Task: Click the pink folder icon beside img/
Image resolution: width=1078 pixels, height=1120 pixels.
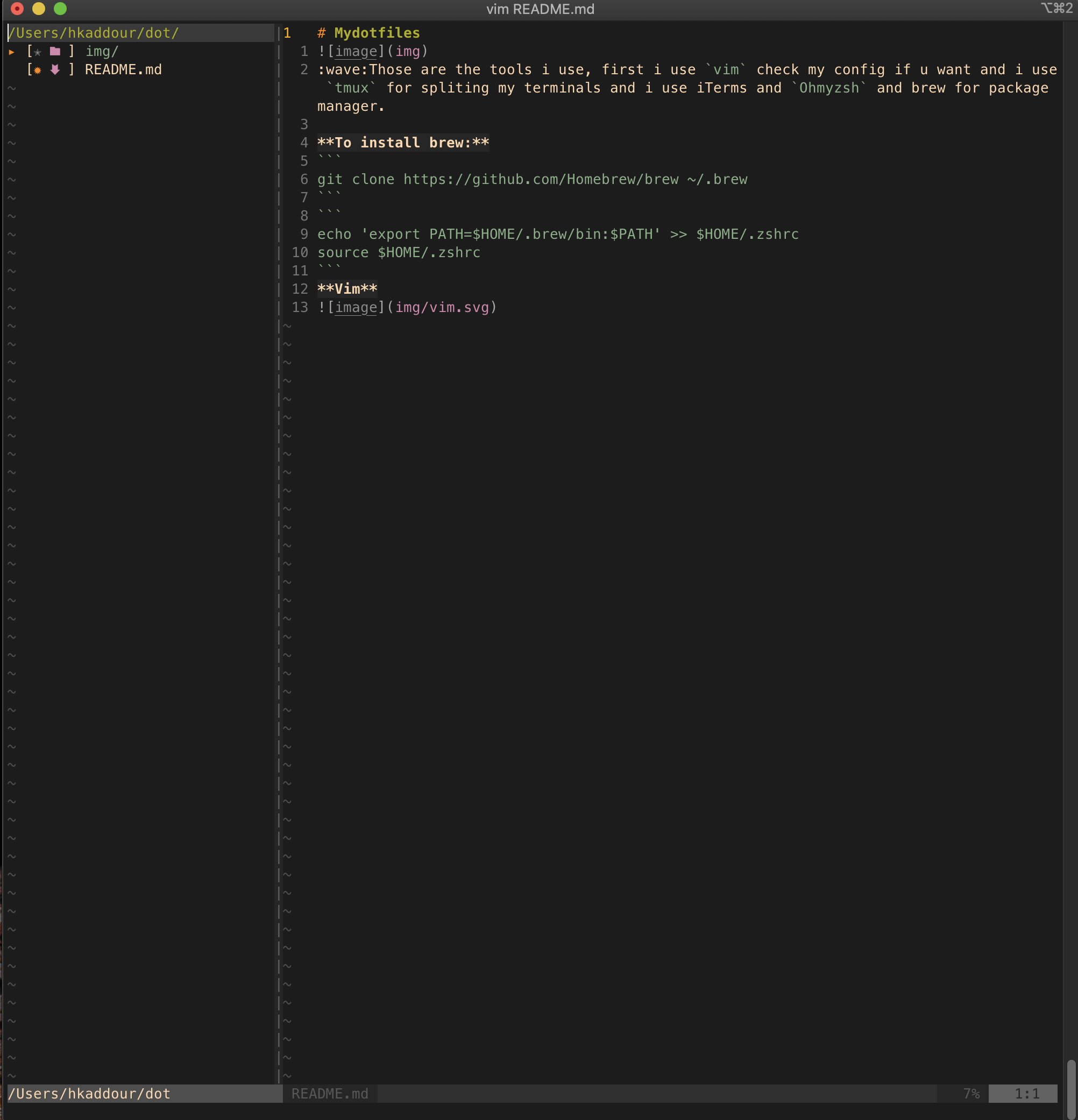Action: click(x=55, y=52)
